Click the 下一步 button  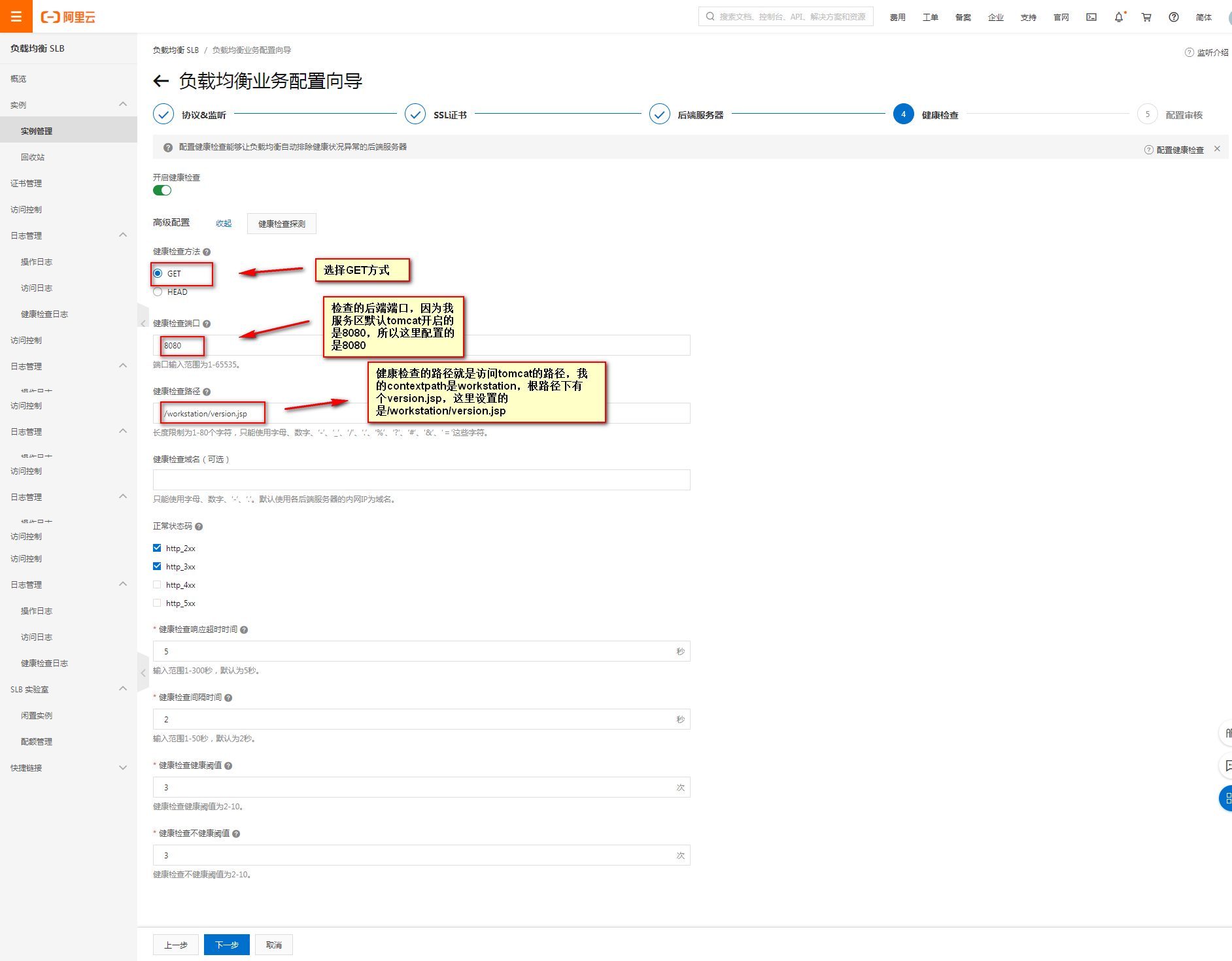click(x=226, y=945)
